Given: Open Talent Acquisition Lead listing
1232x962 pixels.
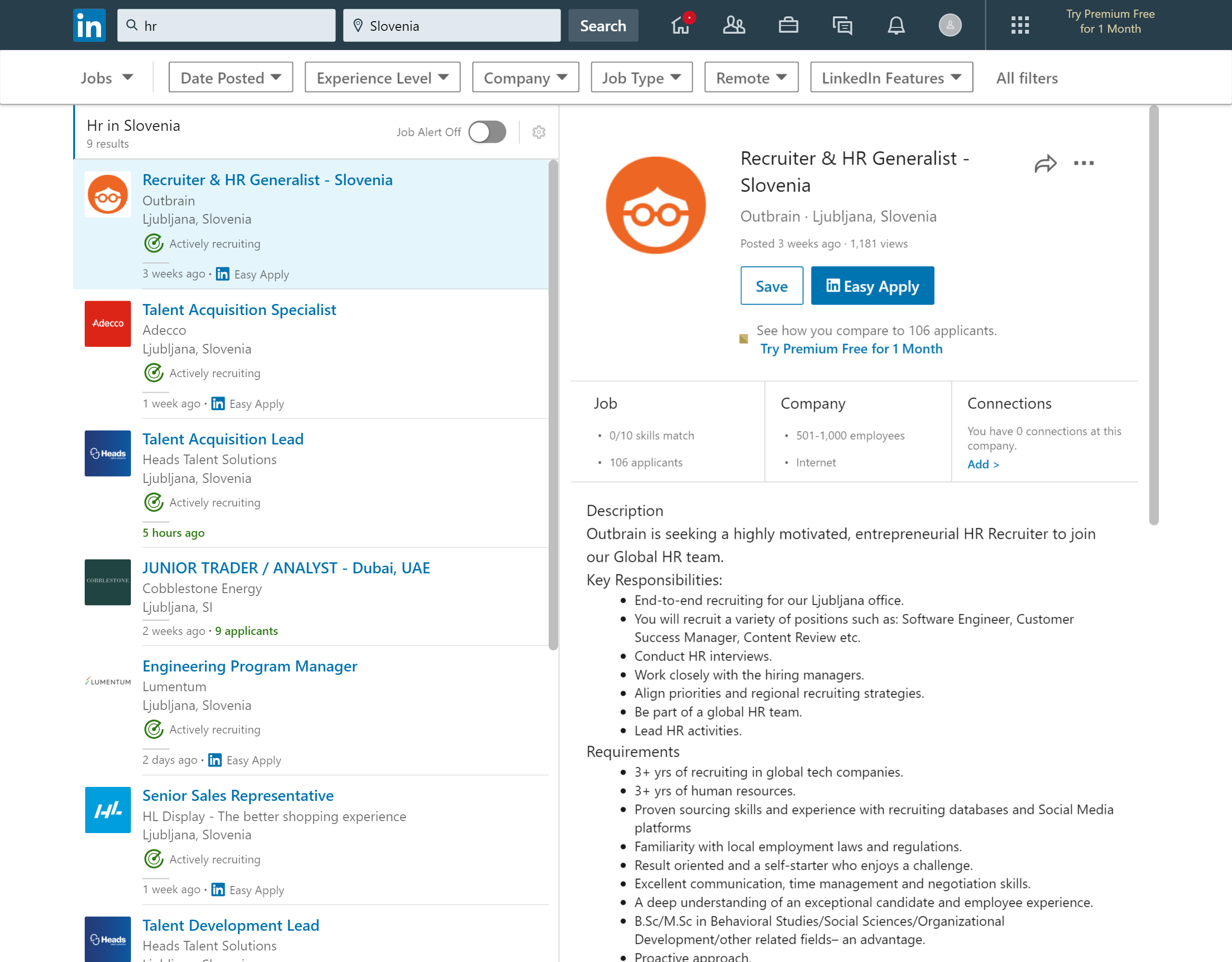Looking at the screenshot, I should [223, 439].
